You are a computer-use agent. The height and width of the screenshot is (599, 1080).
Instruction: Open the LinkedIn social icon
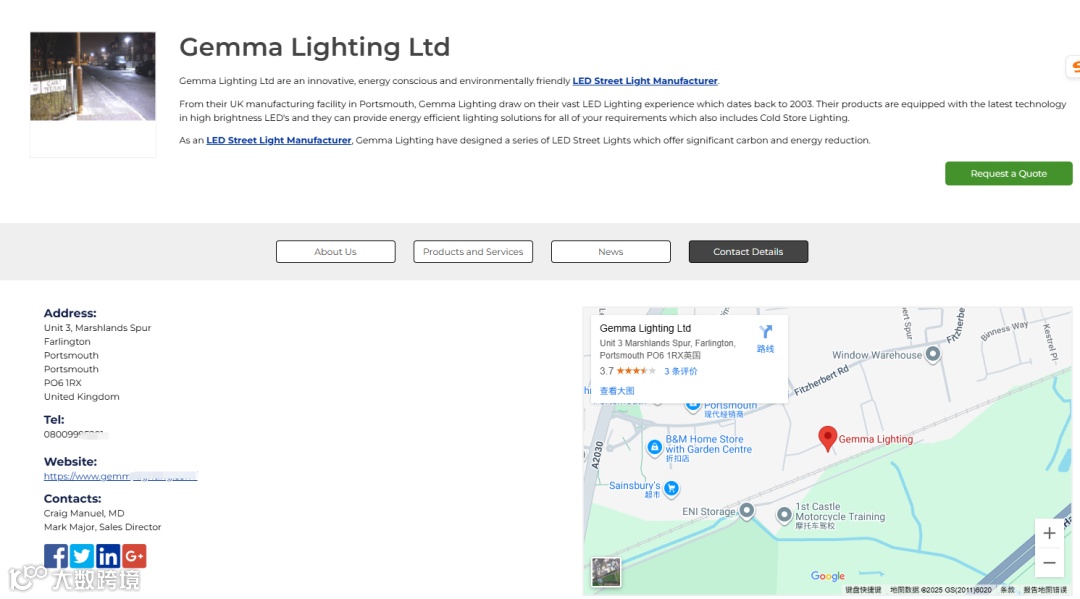107,556
